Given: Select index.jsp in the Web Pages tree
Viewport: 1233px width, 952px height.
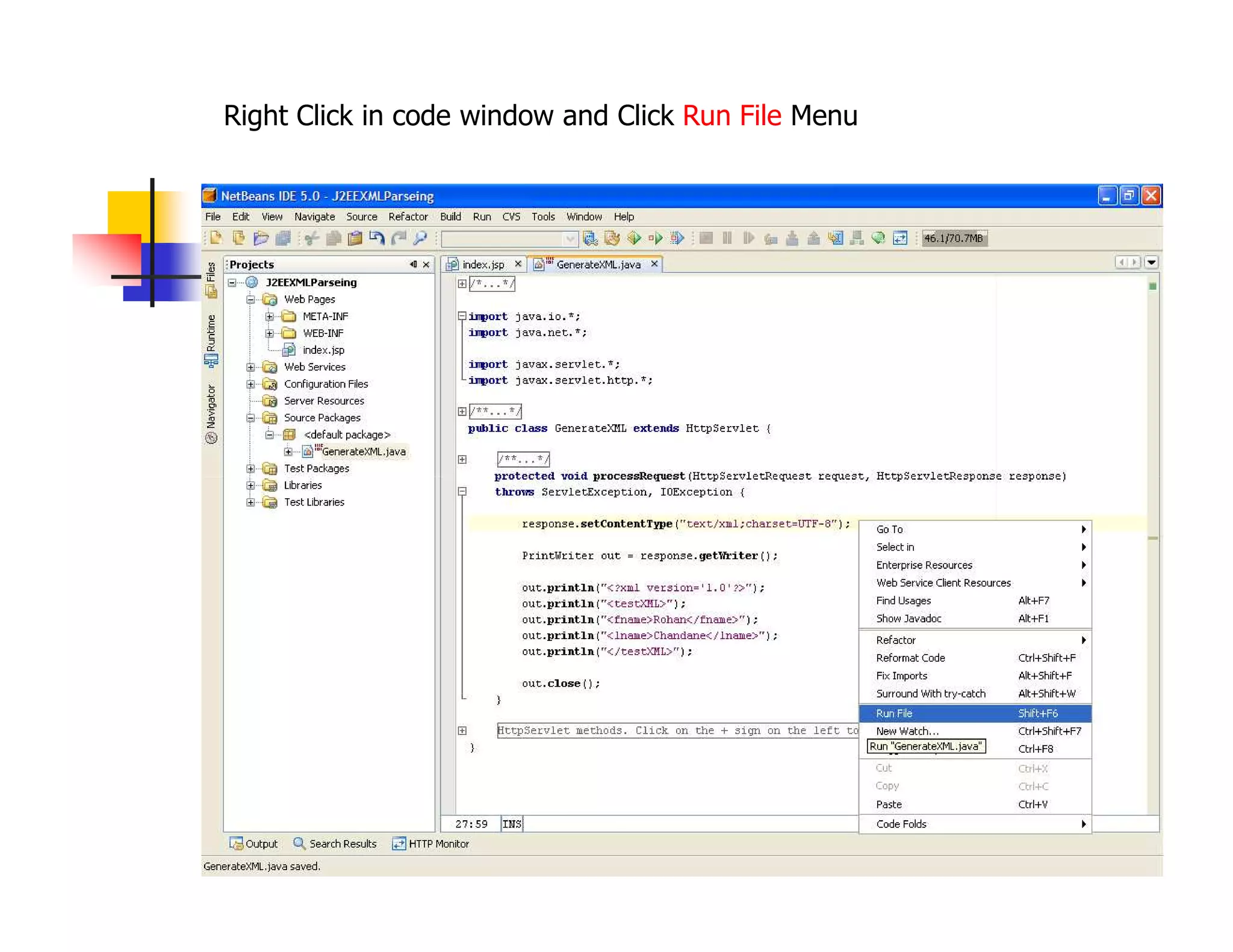Looking at the screenshot, I should point(323,350).
